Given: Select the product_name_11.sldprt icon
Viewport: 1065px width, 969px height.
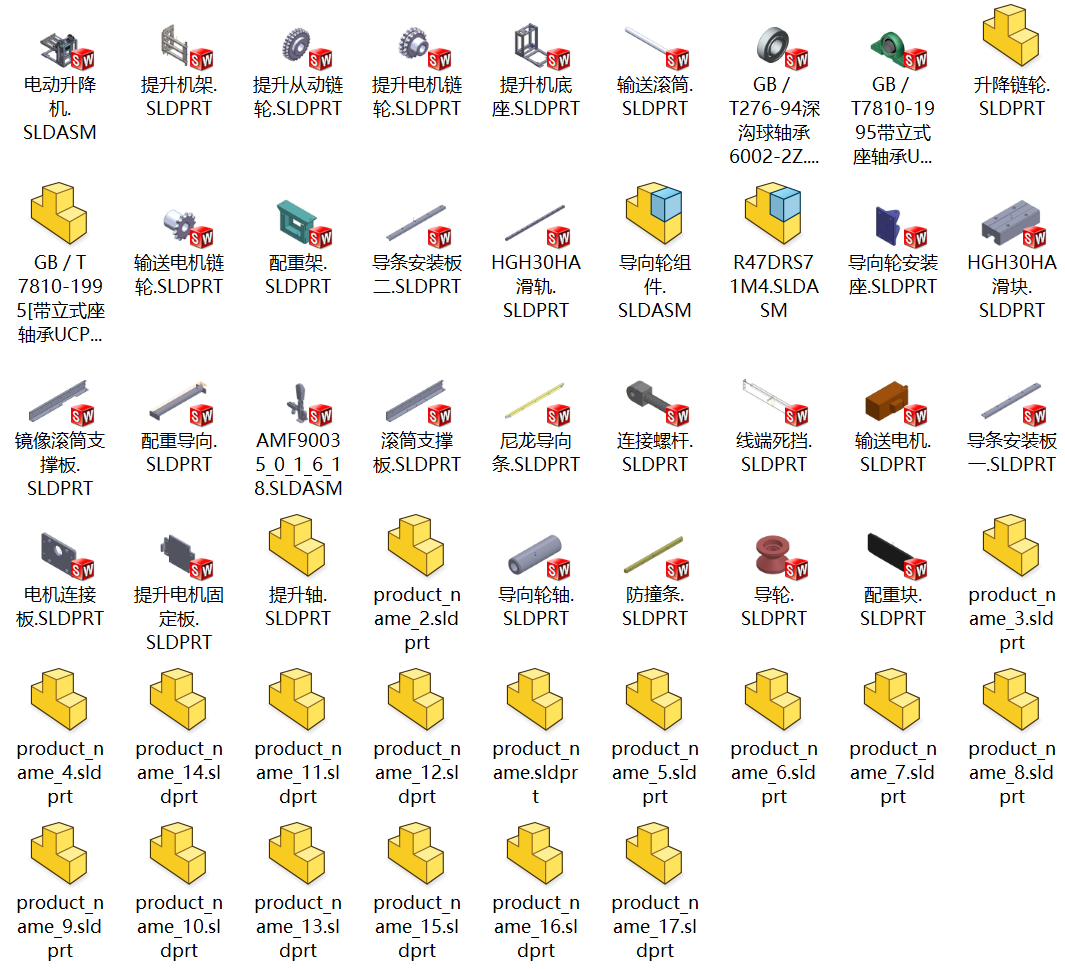Looking at the screenshot, I should pos(297,700).
